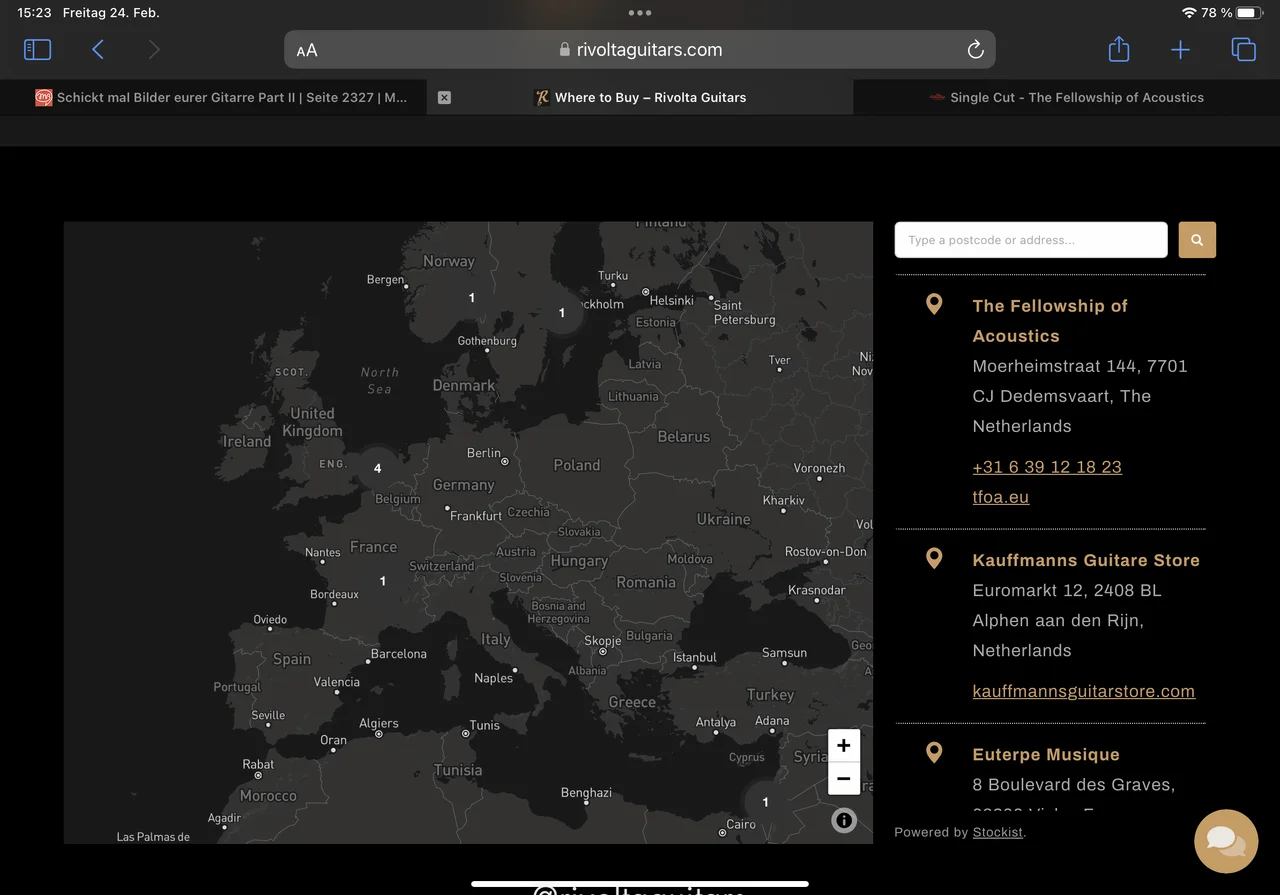Expand the store marker in France
The image size is (1280, 895).
click(x=382, y=581)
